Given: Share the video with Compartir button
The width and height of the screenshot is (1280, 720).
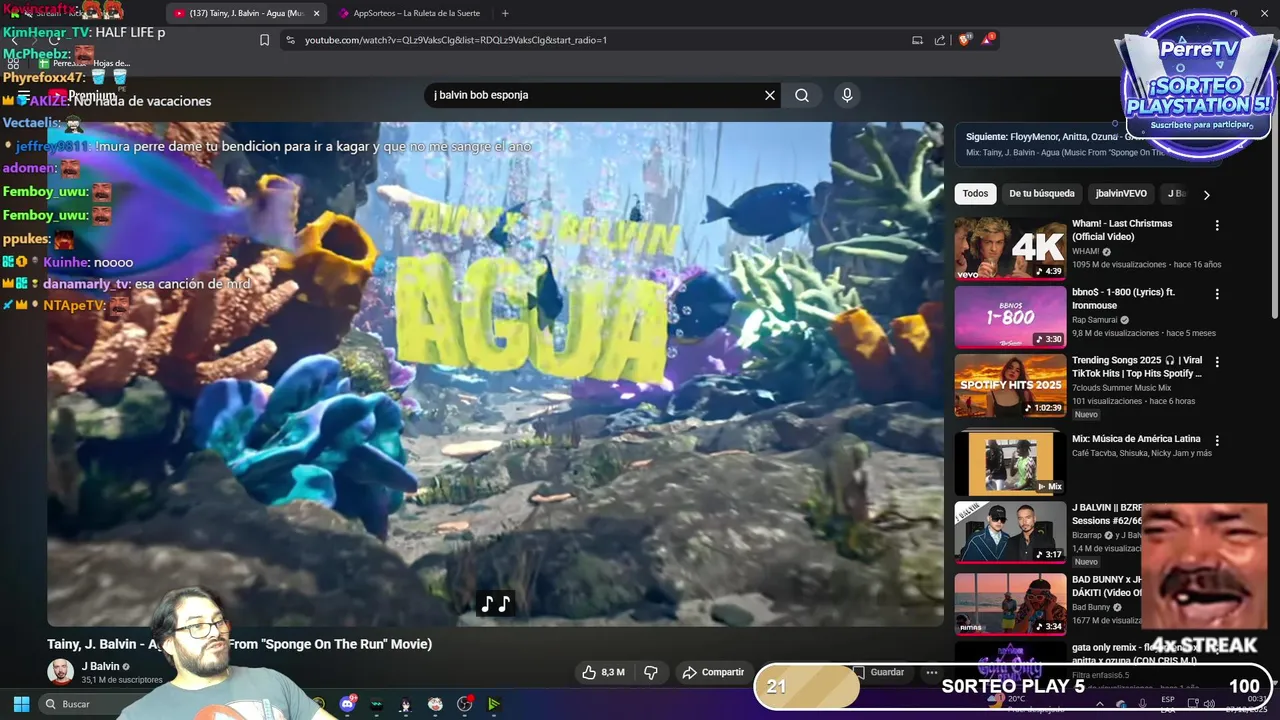Looking at the screenshot, I should pos(713,672).
